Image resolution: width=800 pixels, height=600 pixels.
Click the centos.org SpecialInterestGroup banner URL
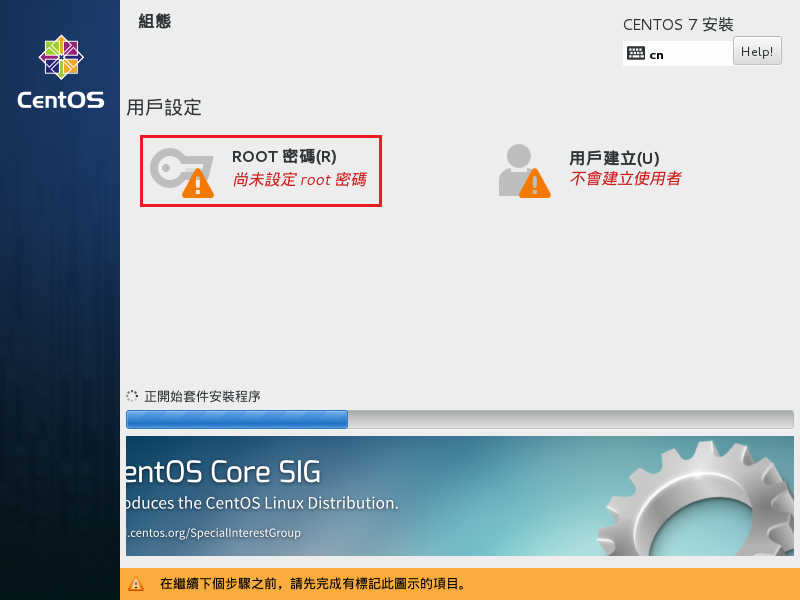tap(214, 533)
